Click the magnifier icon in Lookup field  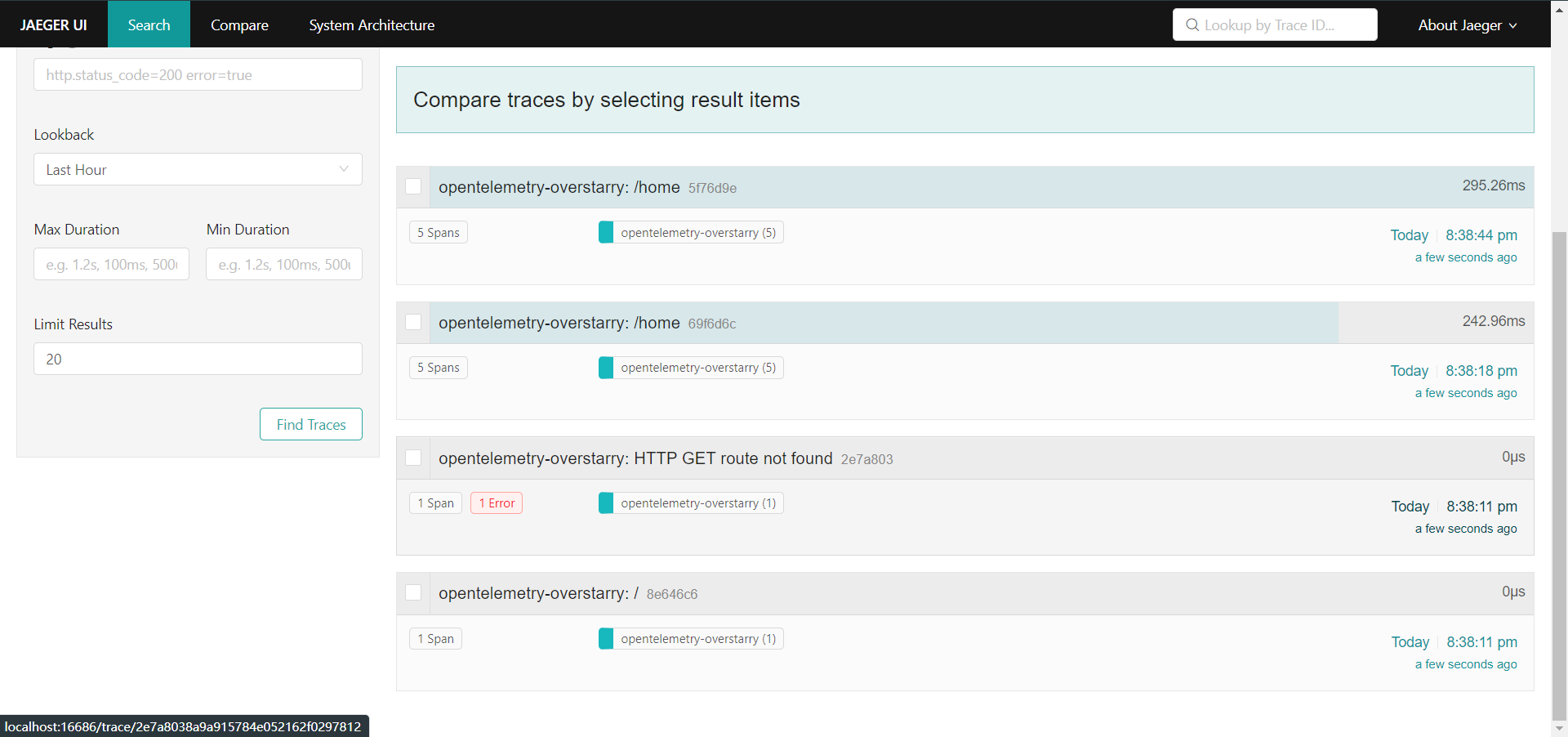[1192, 25]
